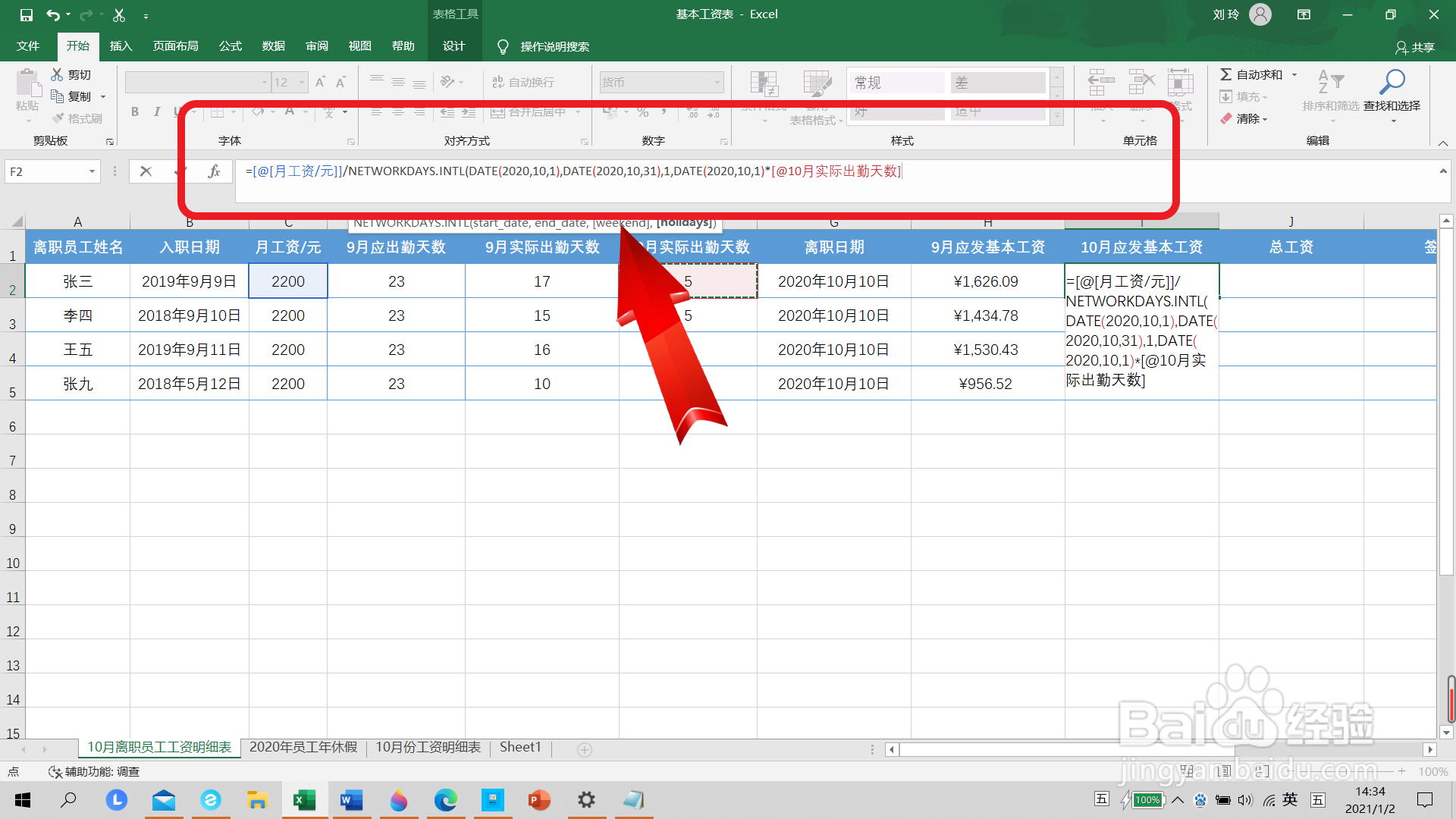Toggle Italic formatting button

[x=156, y=111]
